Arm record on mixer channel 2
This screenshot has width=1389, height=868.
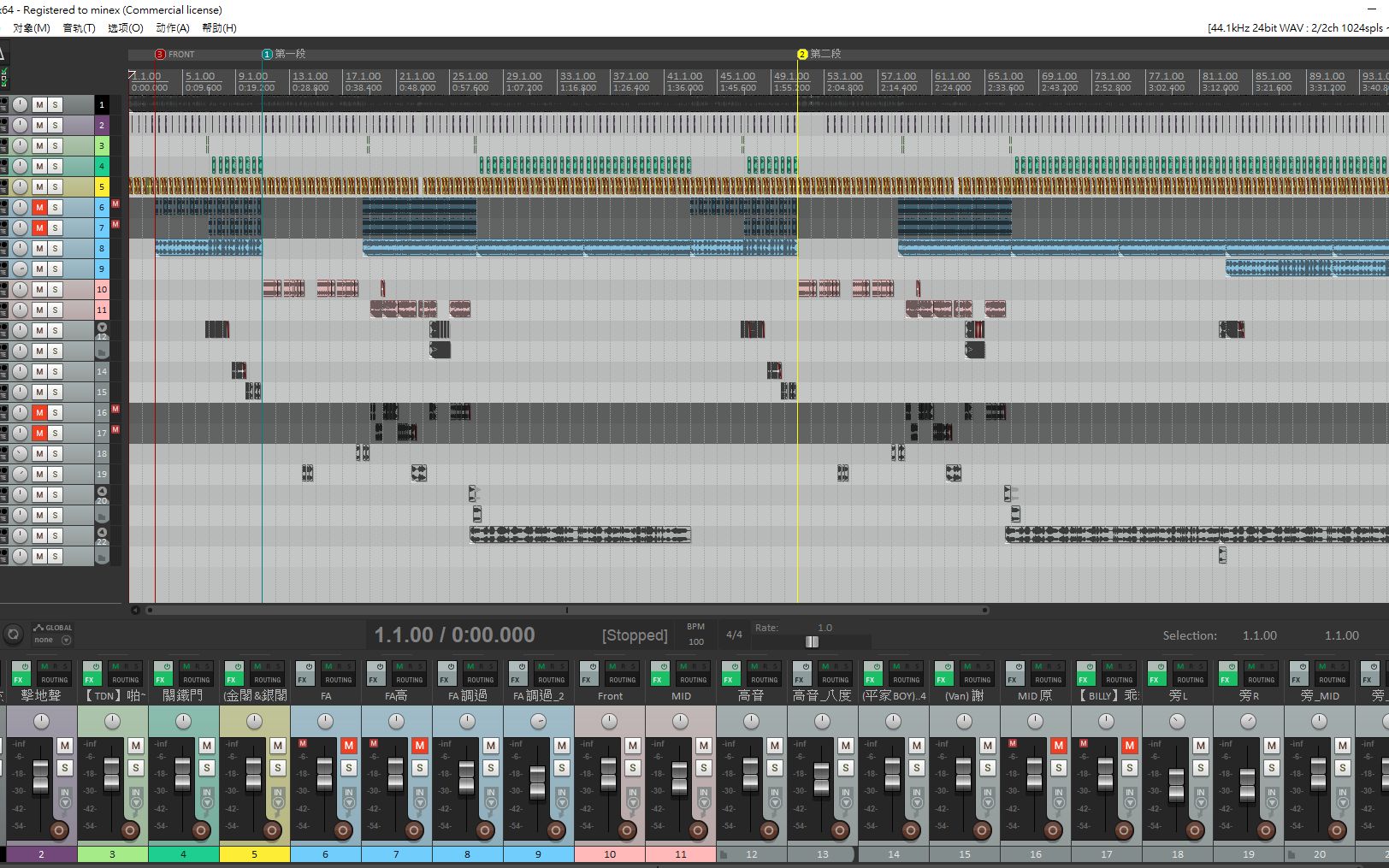pos(59,830)
